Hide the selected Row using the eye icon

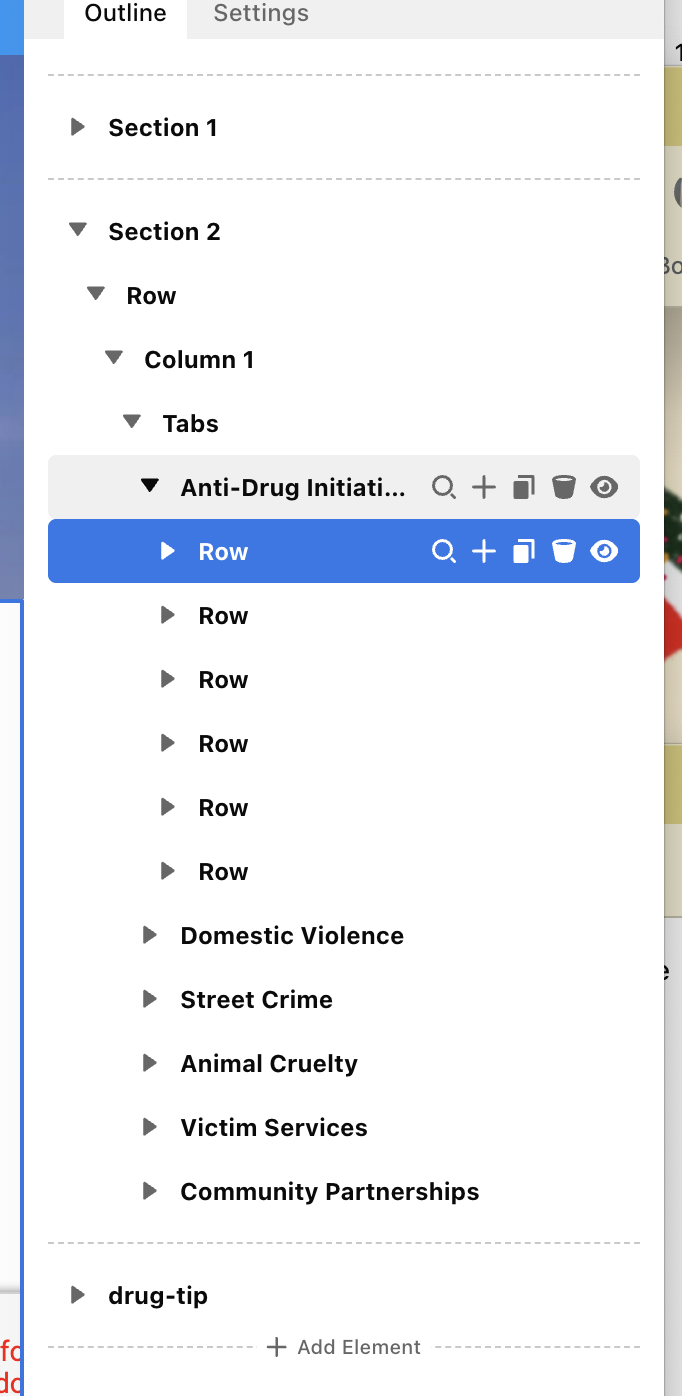click(x=604, y=552)
